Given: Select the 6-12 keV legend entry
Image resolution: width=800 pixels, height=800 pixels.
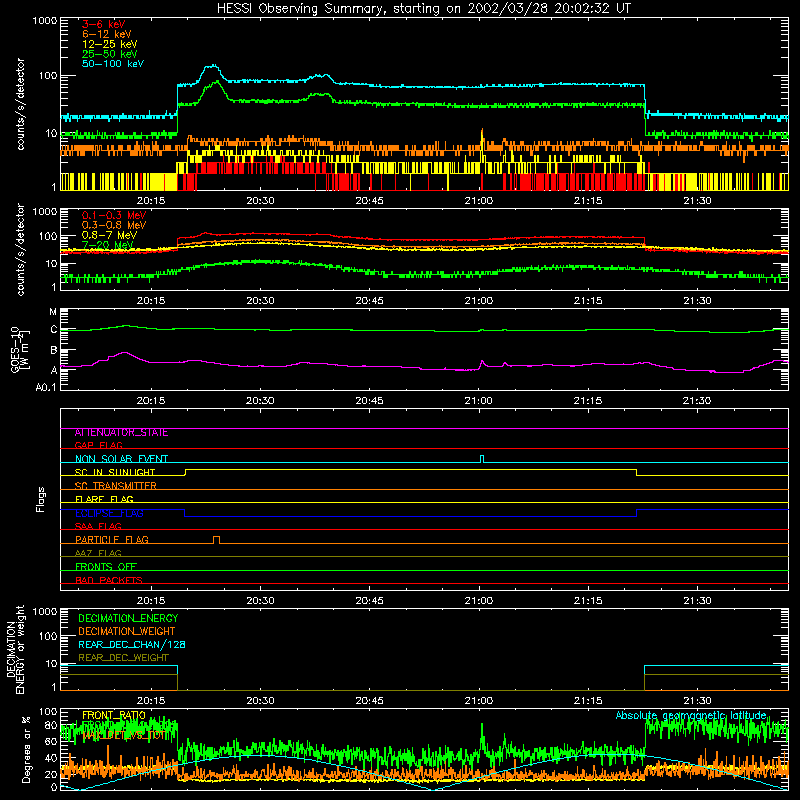Looking at the screenshot, I should pos(107,34).
